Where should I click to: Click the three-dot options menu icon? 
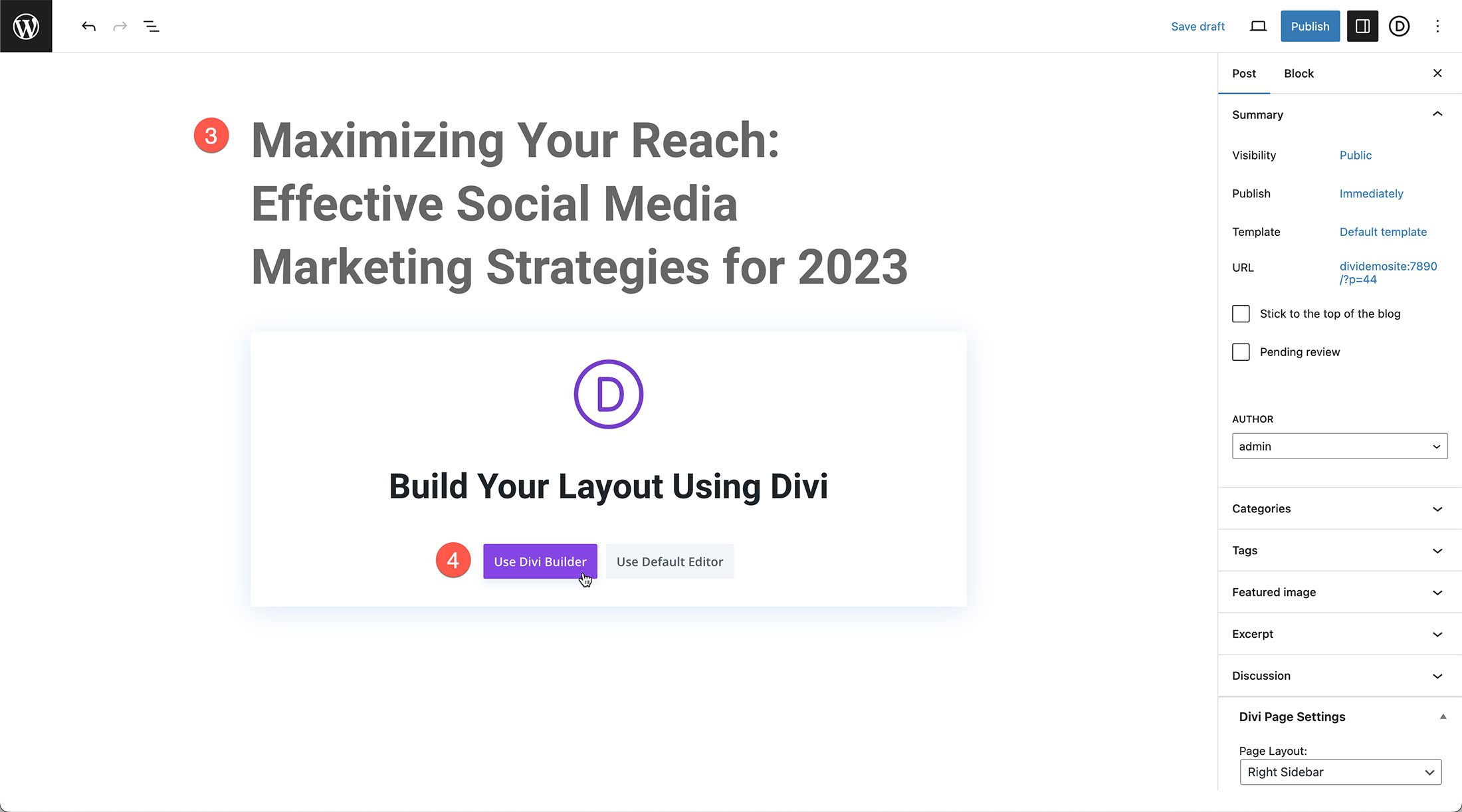pos(1437,26)
